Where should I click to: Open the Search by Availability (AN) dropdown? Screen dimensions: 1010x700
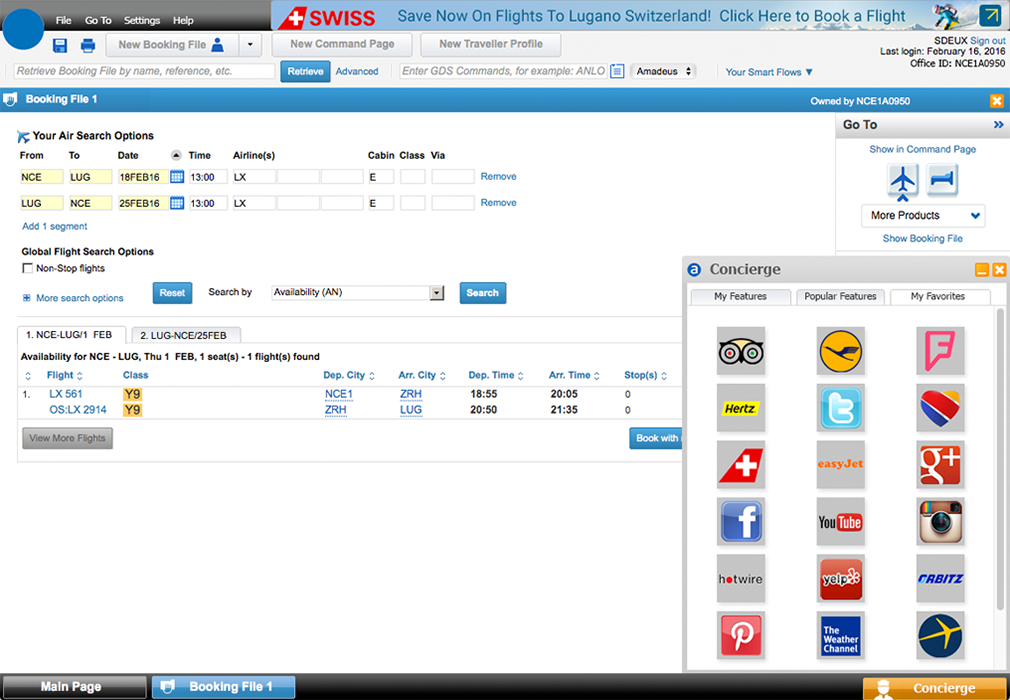pyautogui.click(x=357, y=292)
